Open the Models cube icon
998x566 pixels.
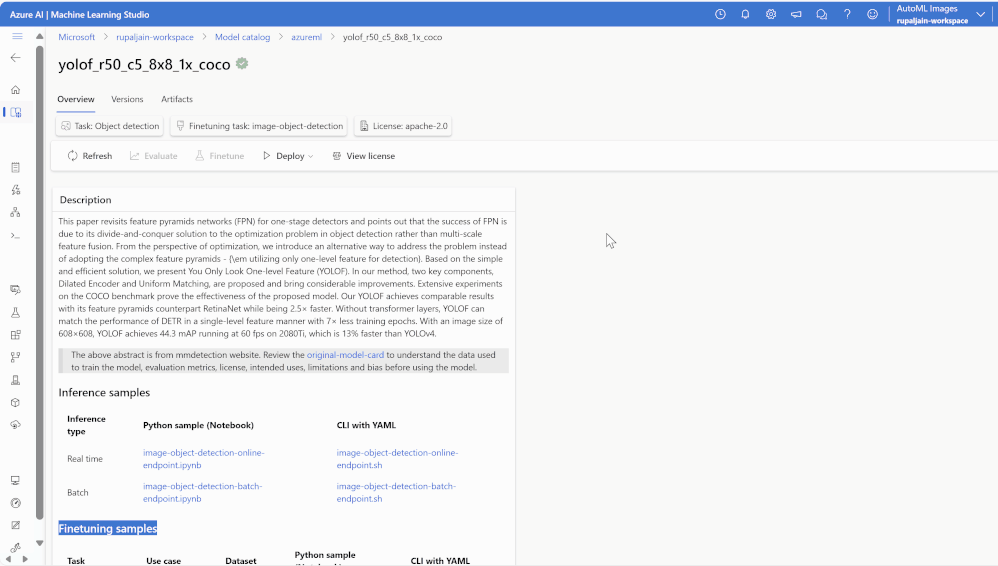click(x=16, y=402)
